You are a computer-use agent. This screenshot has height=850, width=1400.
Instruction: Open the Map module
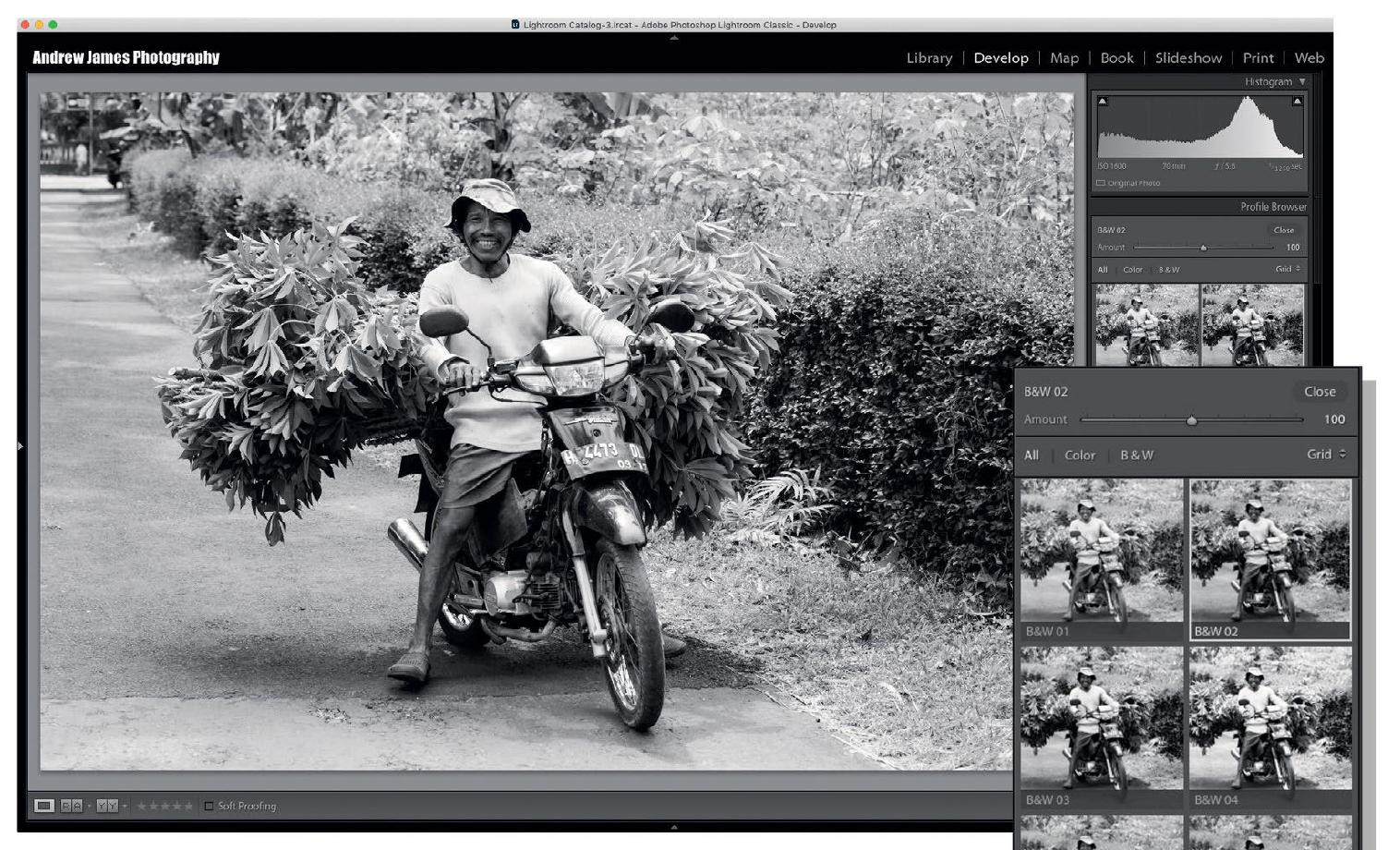tap(1064, 57)
